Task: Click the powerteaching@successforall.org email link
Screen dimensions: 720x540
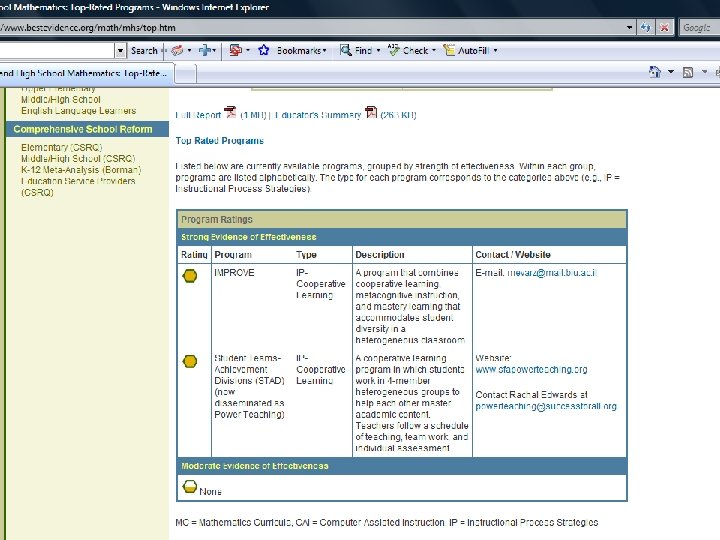Action: pyautogui.click(x=546, y=406)
